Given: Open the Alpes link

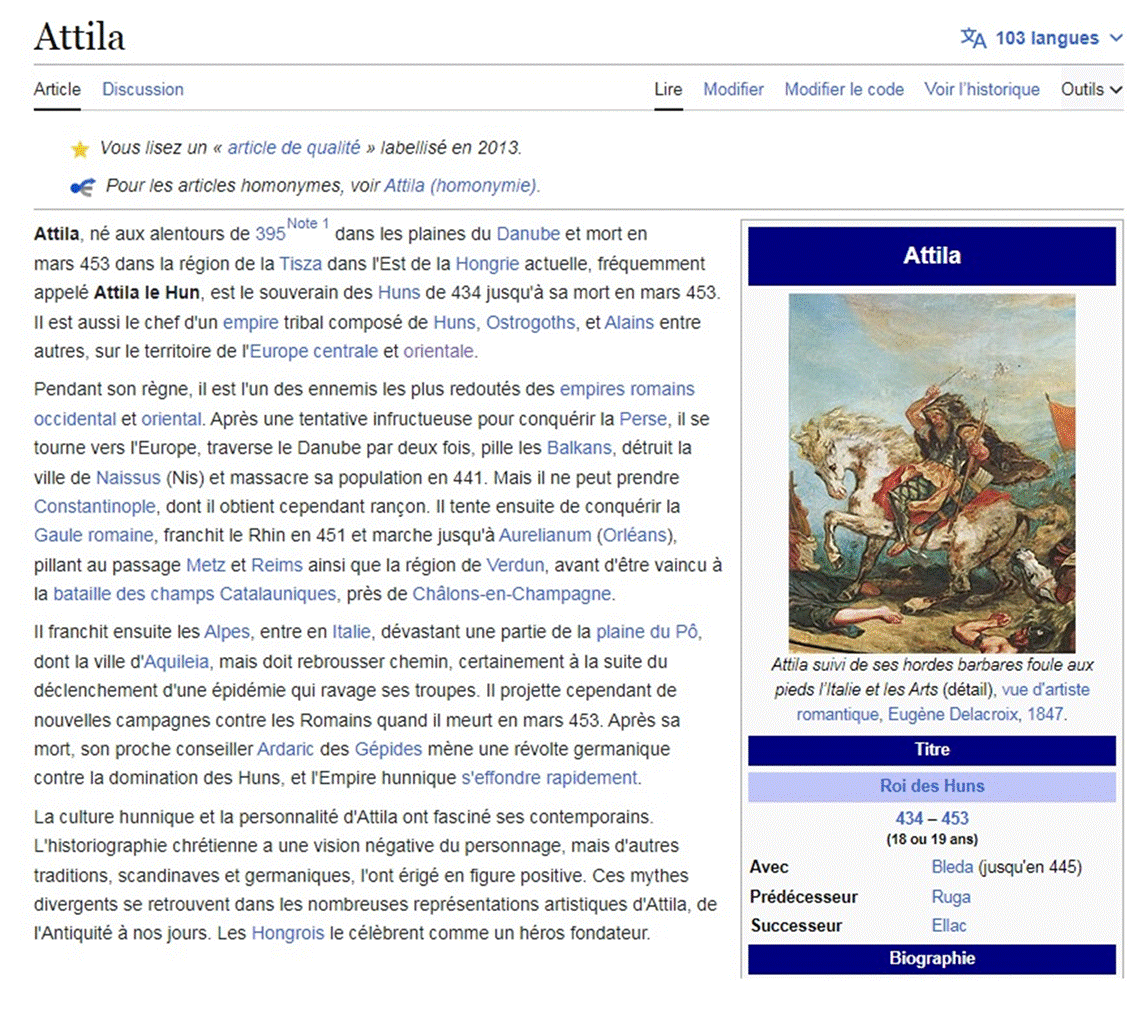Looking at the screenshot, I should 227,631.
